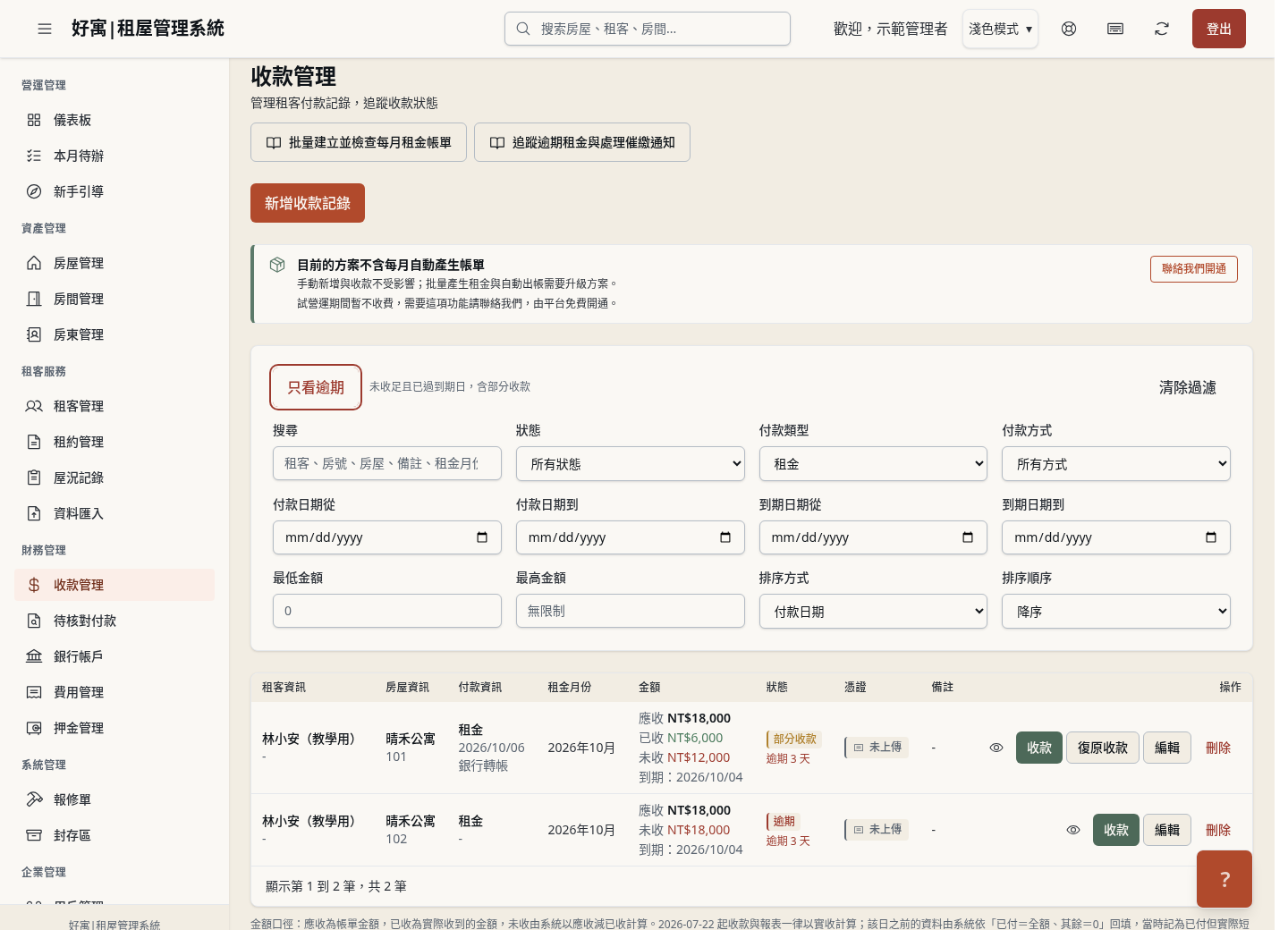Screen dimensions: 1288x930
Task: Expand the 付款類型 租金 dropdown
Action: coord(873,464)
